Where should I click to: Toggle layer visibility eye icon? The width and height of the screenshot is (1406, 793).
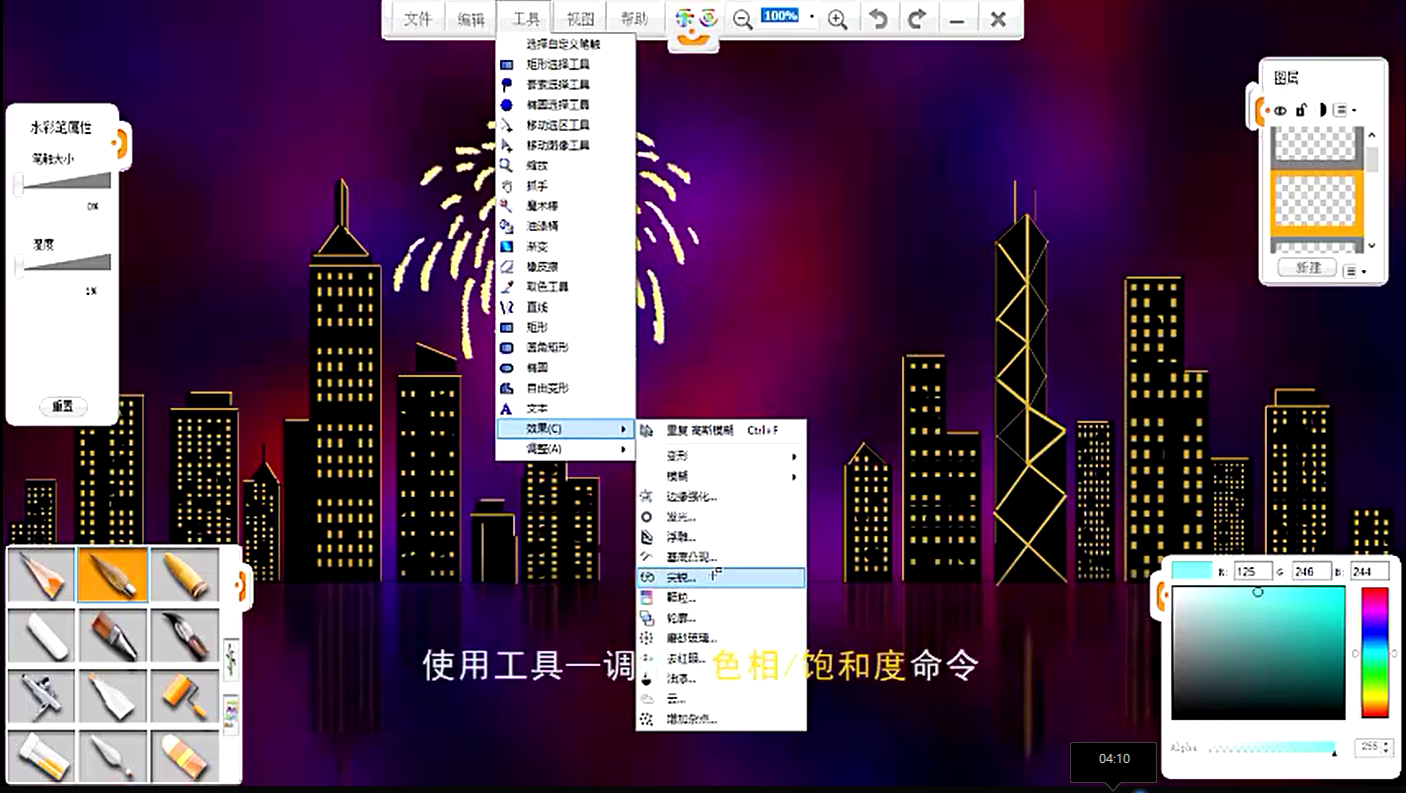tap(1280, 110)
